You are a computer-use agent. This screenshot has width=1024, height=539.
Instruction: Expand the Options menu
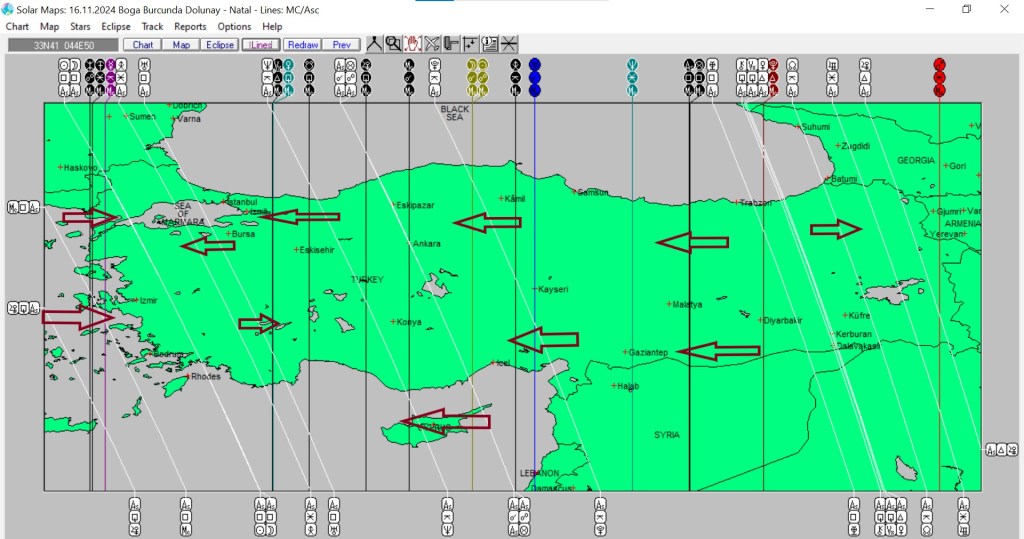pyautogui.click(x=234, y=26)
